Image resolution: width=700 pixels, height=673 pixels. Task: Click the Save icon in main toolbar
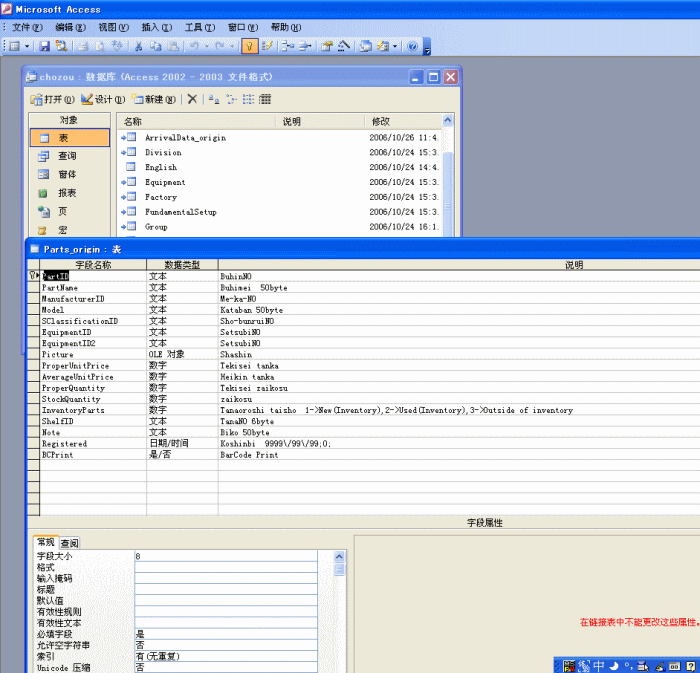44,46
